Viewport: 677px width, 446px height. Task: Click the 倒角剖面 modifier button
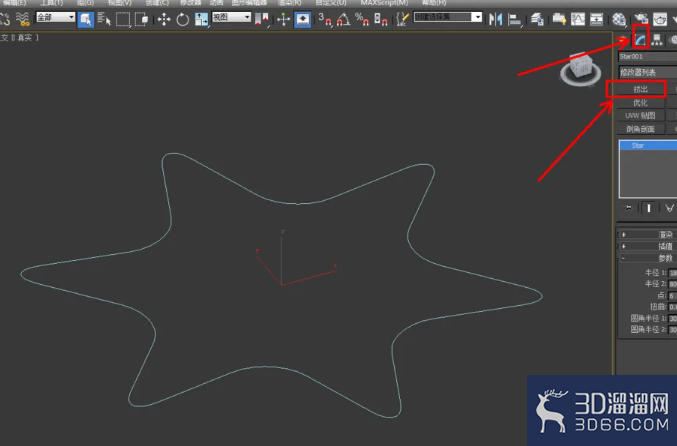click(x=640, y=129)
